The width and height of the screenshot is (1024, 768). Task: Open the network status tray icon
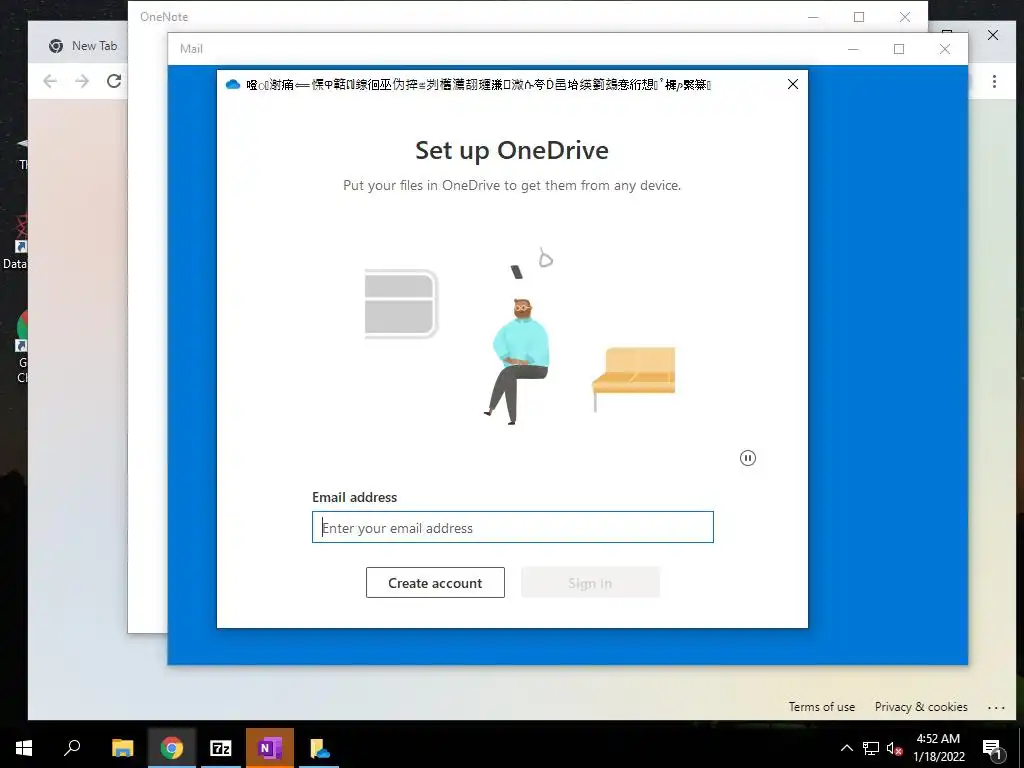[x=871, y=748]
